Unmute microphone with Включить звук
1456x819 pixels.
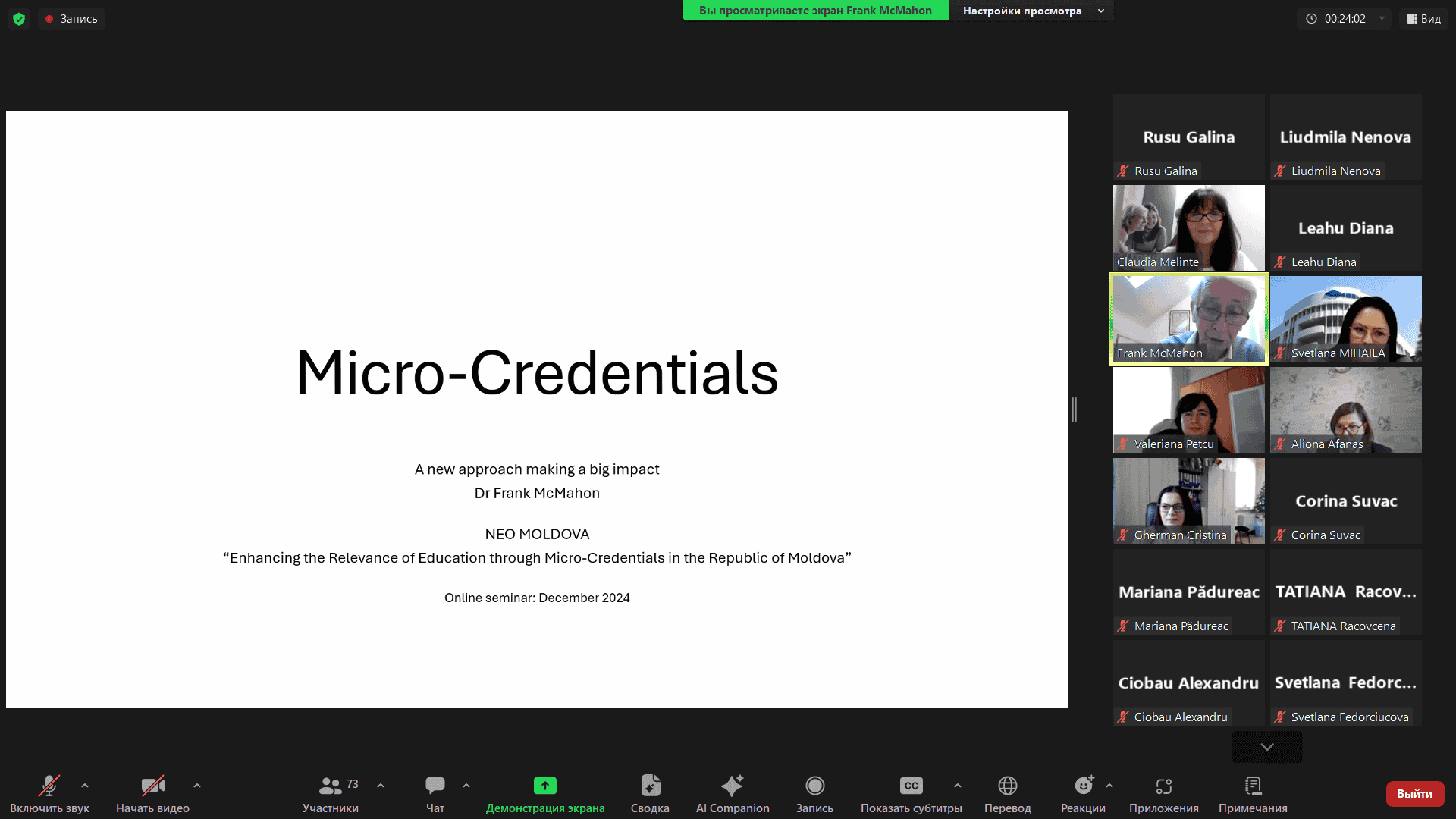49,786
